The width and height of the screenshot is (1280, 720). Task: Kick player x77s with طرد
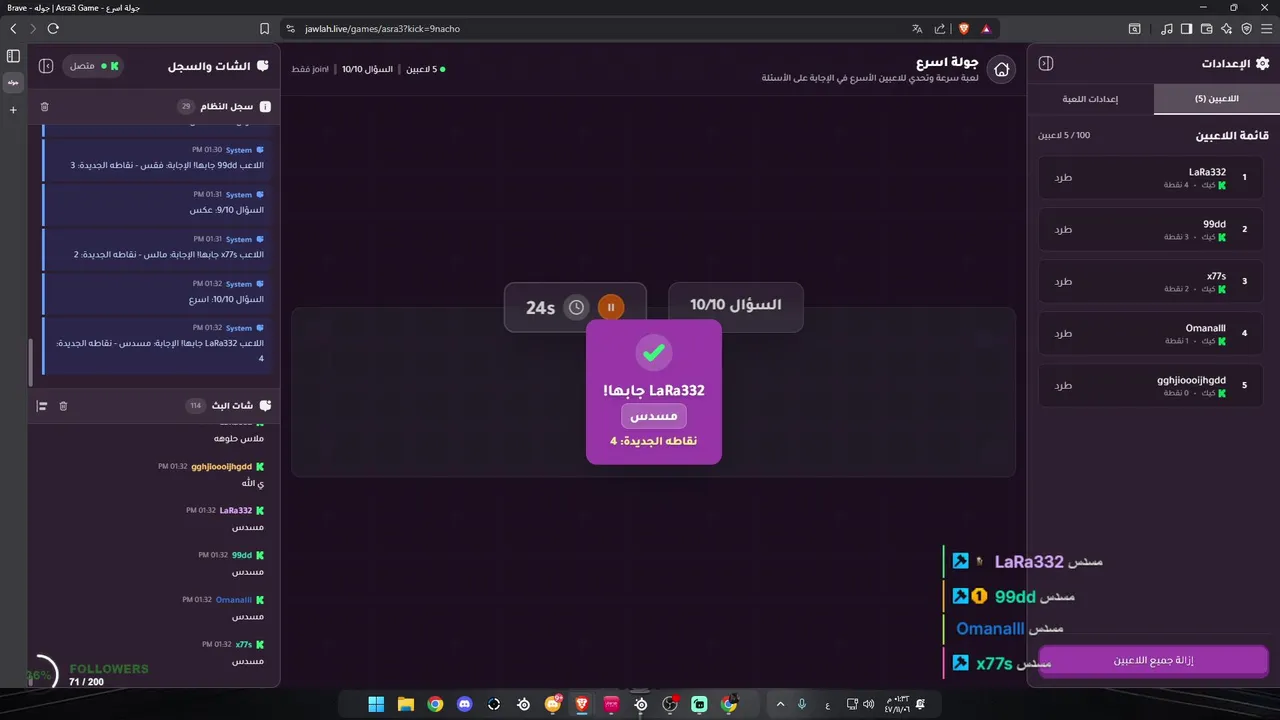[1063, 281]
